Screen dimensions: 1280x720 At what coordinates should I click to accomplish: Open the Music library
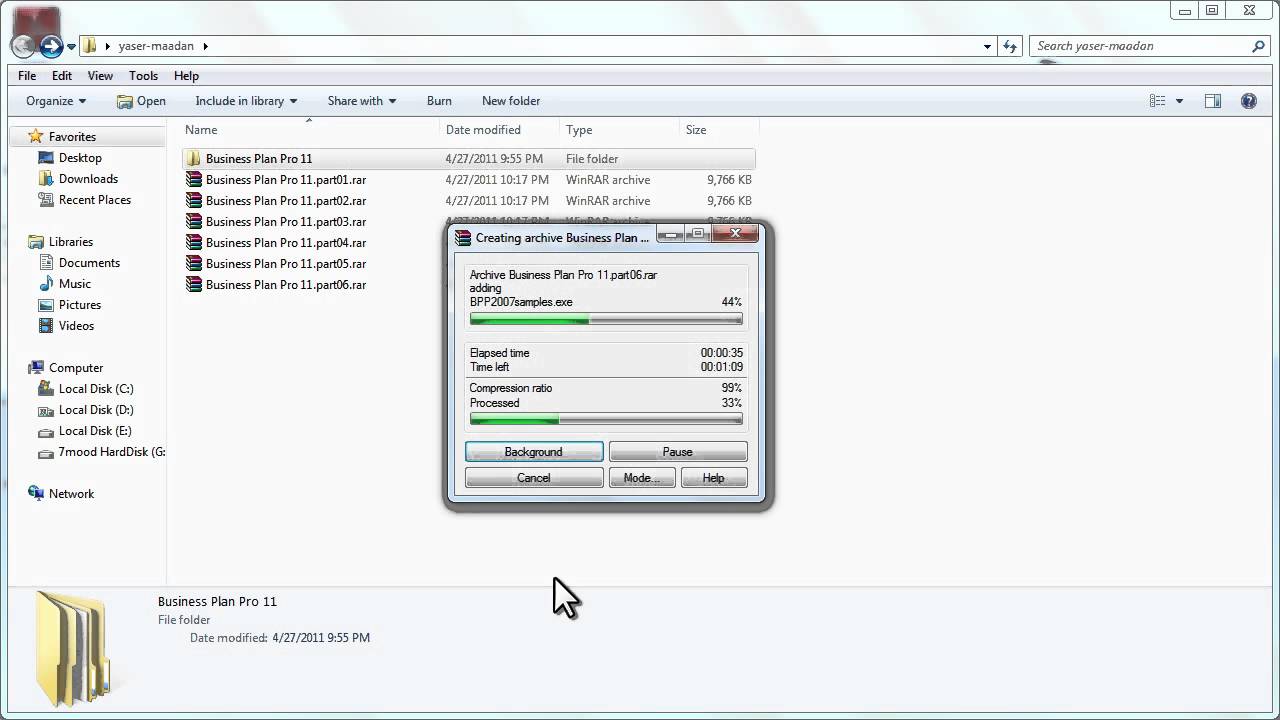75,284
